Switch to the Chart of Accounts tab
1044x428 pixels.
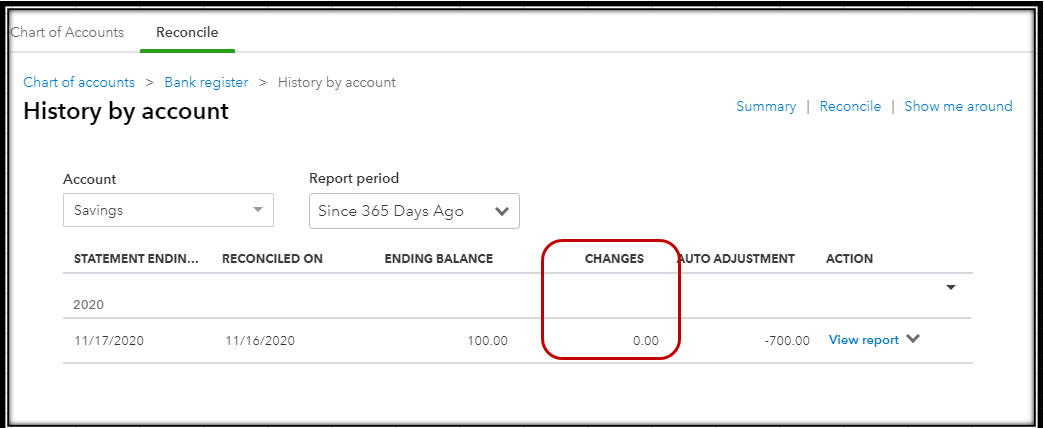pos(67,32)
